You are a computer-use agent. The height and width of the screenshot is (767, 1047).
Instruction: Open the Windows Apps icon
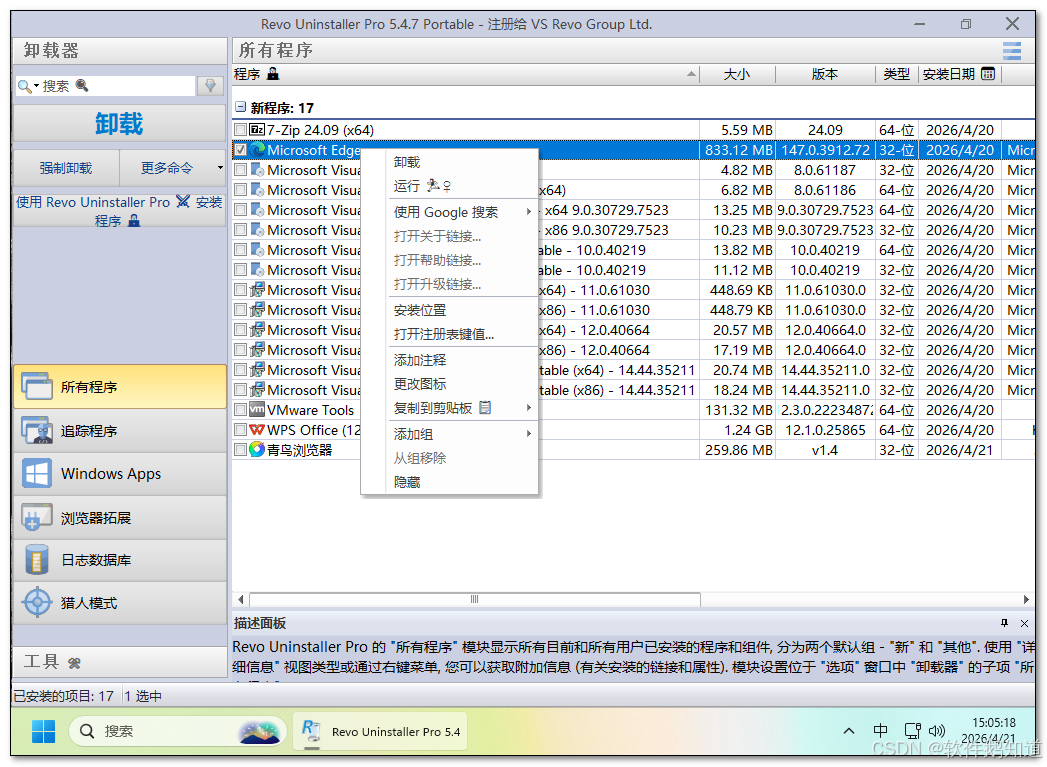[x=37, y=473]
